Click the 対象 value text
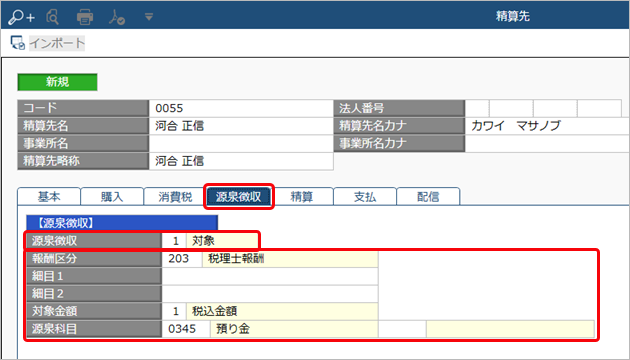The width and height of the screenshot is (630, 360). pos(203,241)
